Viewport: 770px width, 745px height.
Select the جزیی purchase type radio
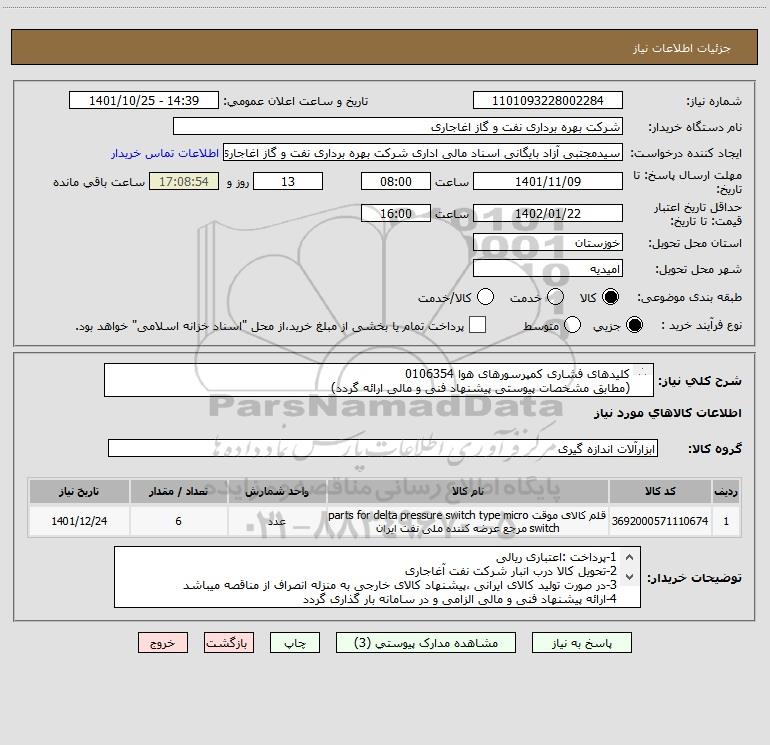tap(634, 325)
